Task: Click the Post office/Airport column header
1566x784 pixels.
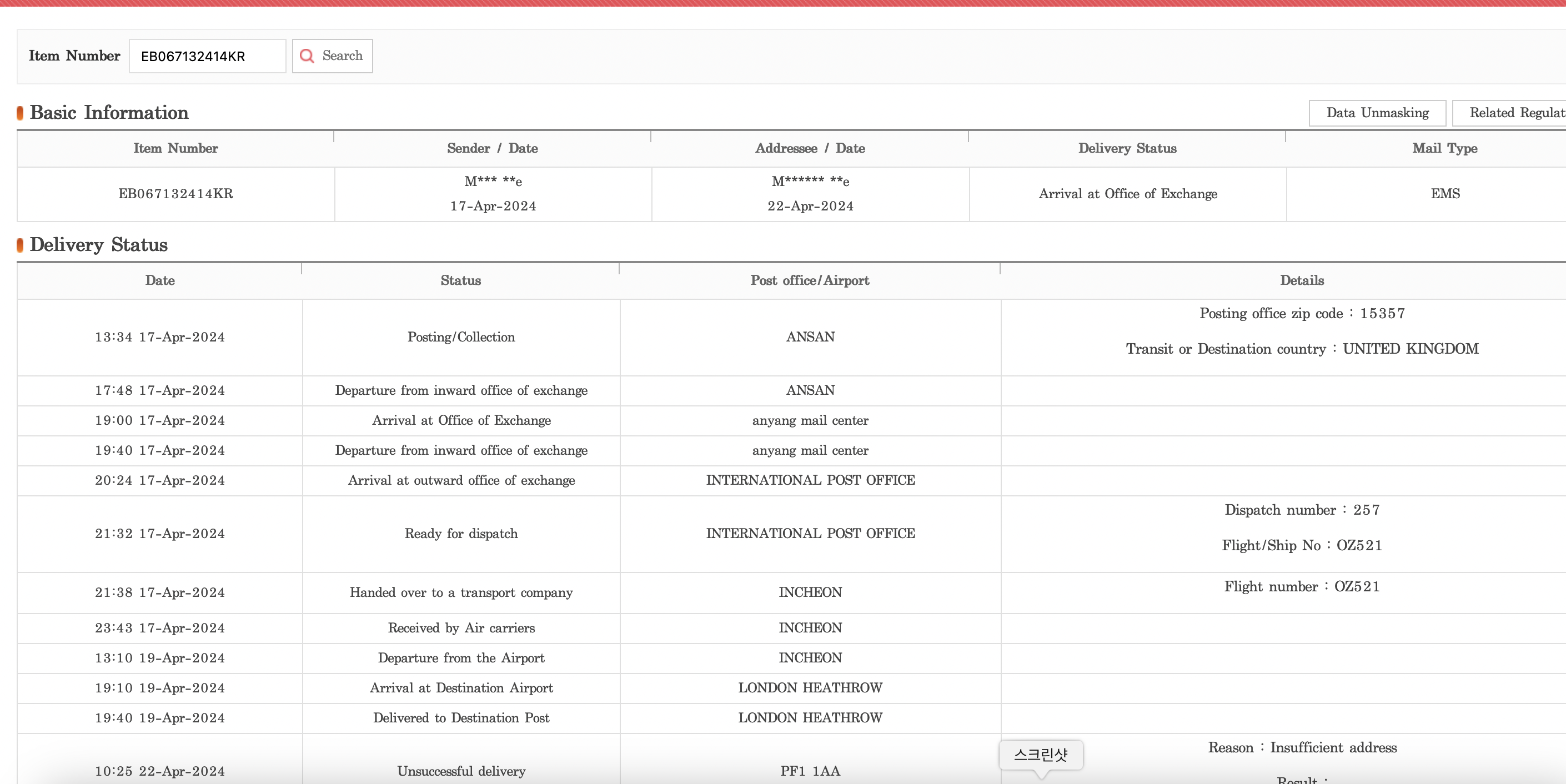Action: click(810, 280)
